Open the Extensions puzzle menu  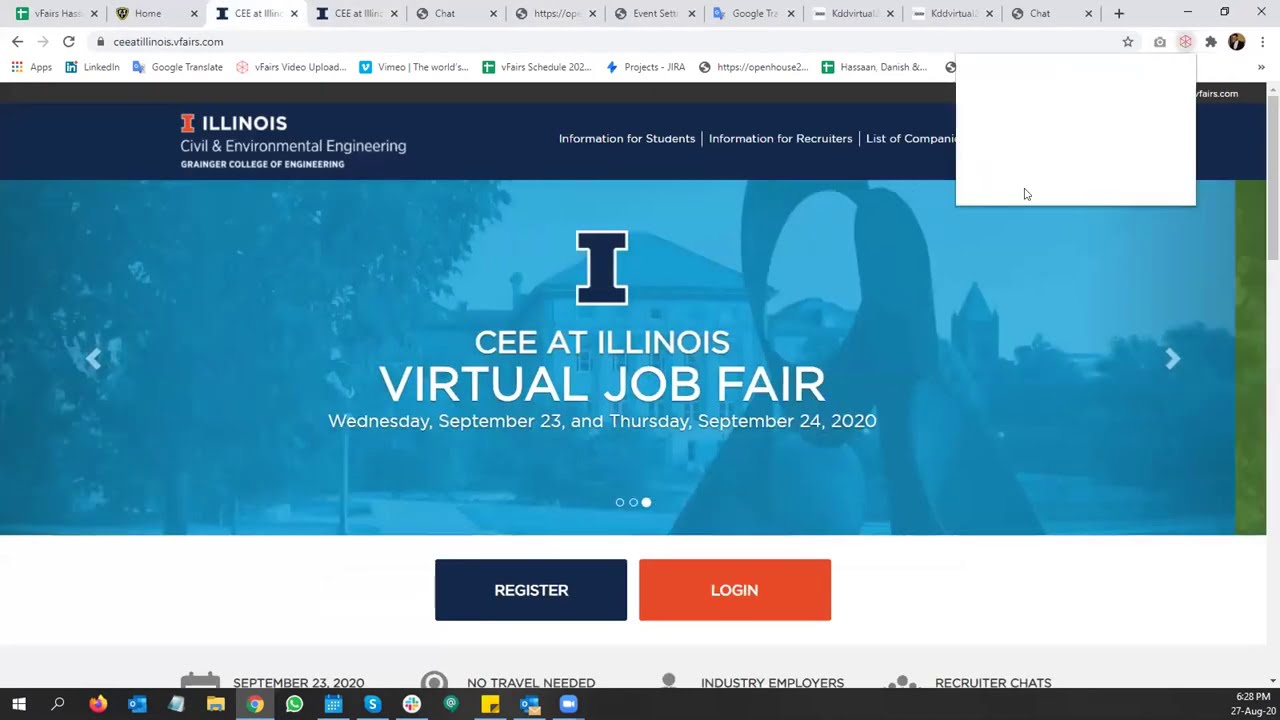tap(1211, 42)
